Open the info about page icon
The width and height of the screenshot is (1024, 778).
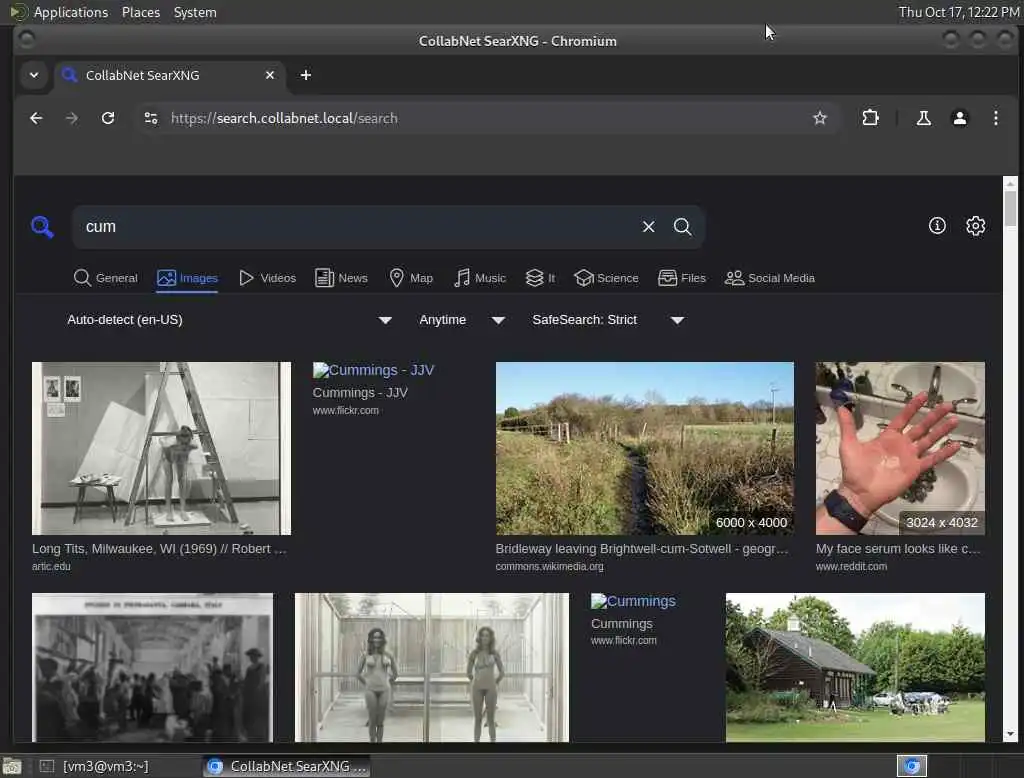pos(937,226)
